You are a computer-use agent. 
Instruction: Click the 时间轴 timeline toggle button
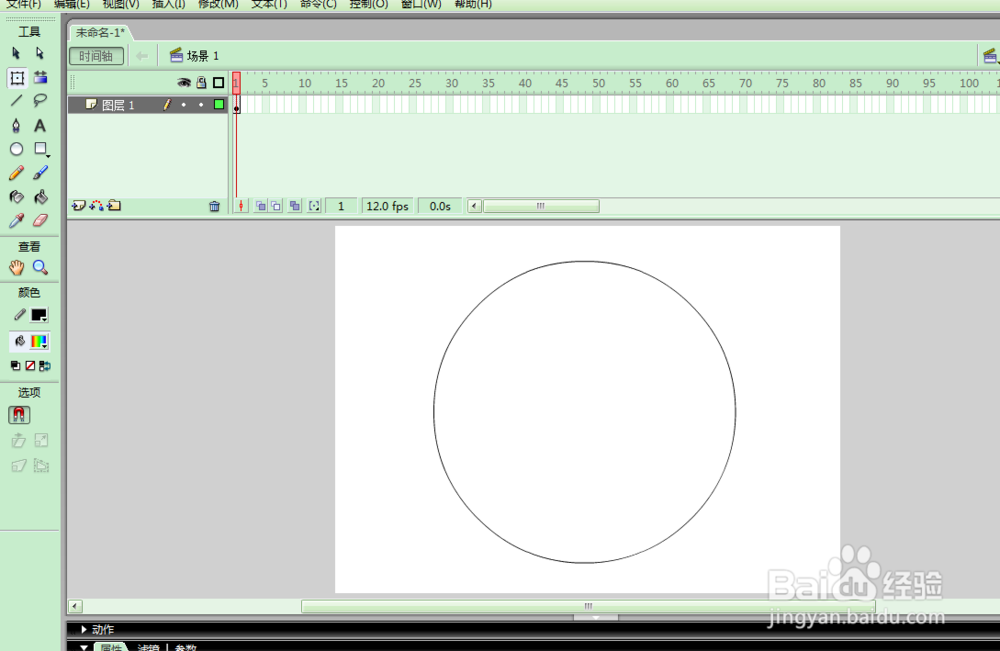point(96,56)
